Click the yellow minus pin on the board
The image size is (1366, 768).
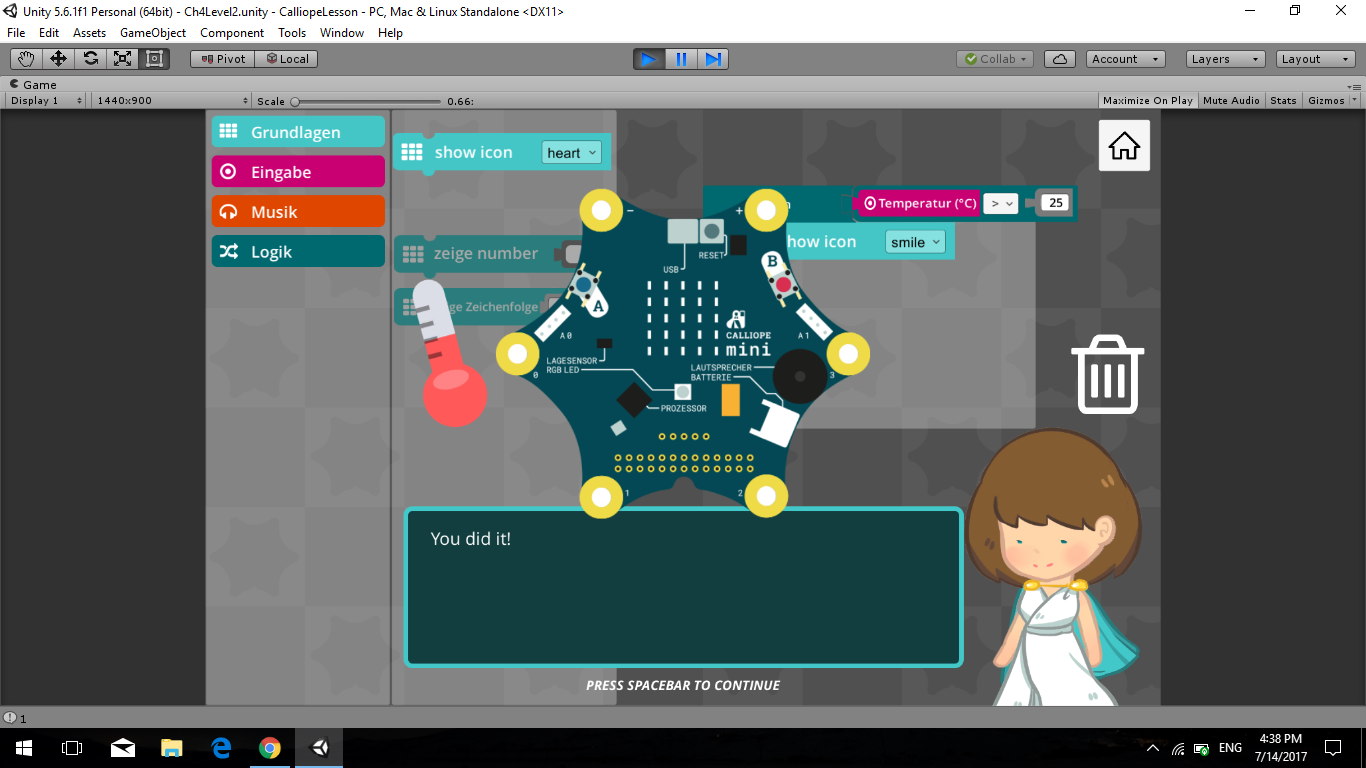coord(601,210)
